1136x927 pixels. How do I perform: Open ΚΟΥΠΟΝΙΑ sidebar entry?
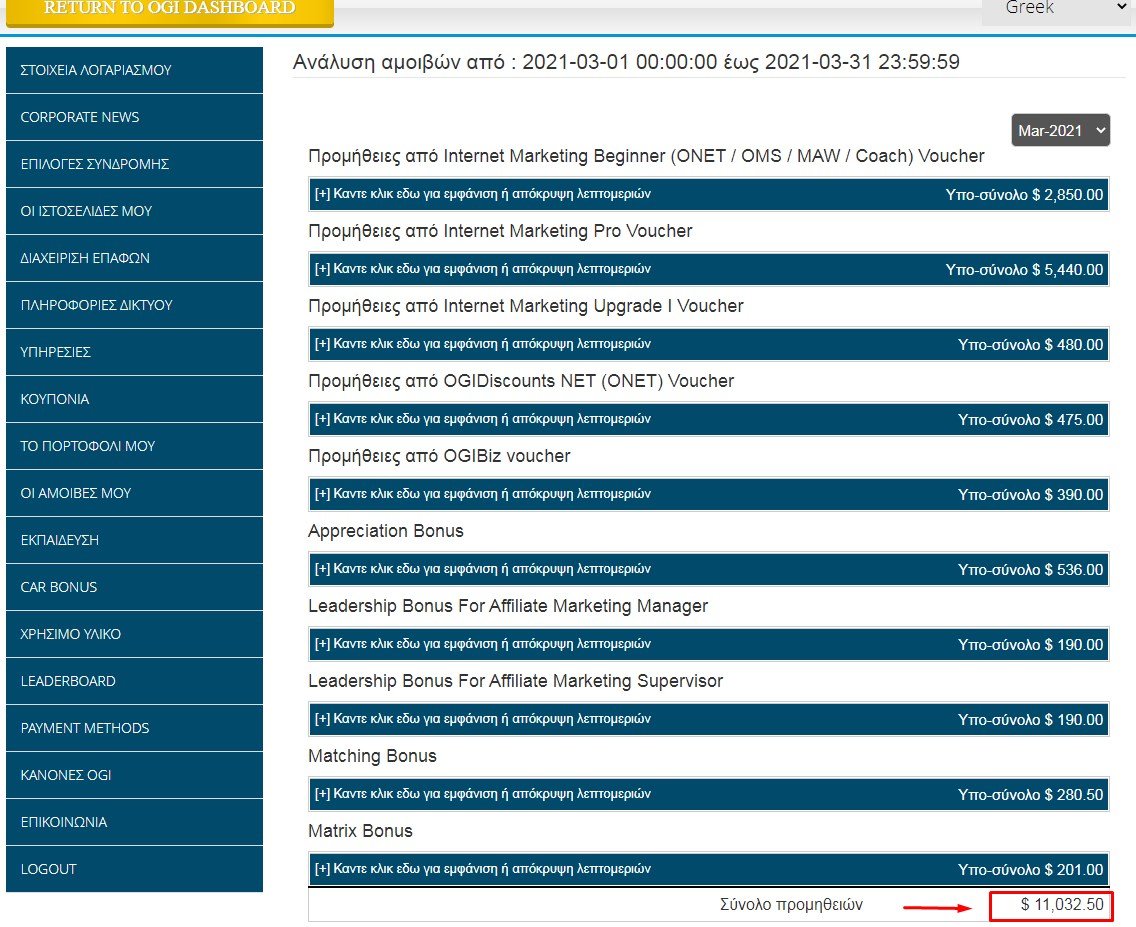click(x=134, y=400)
